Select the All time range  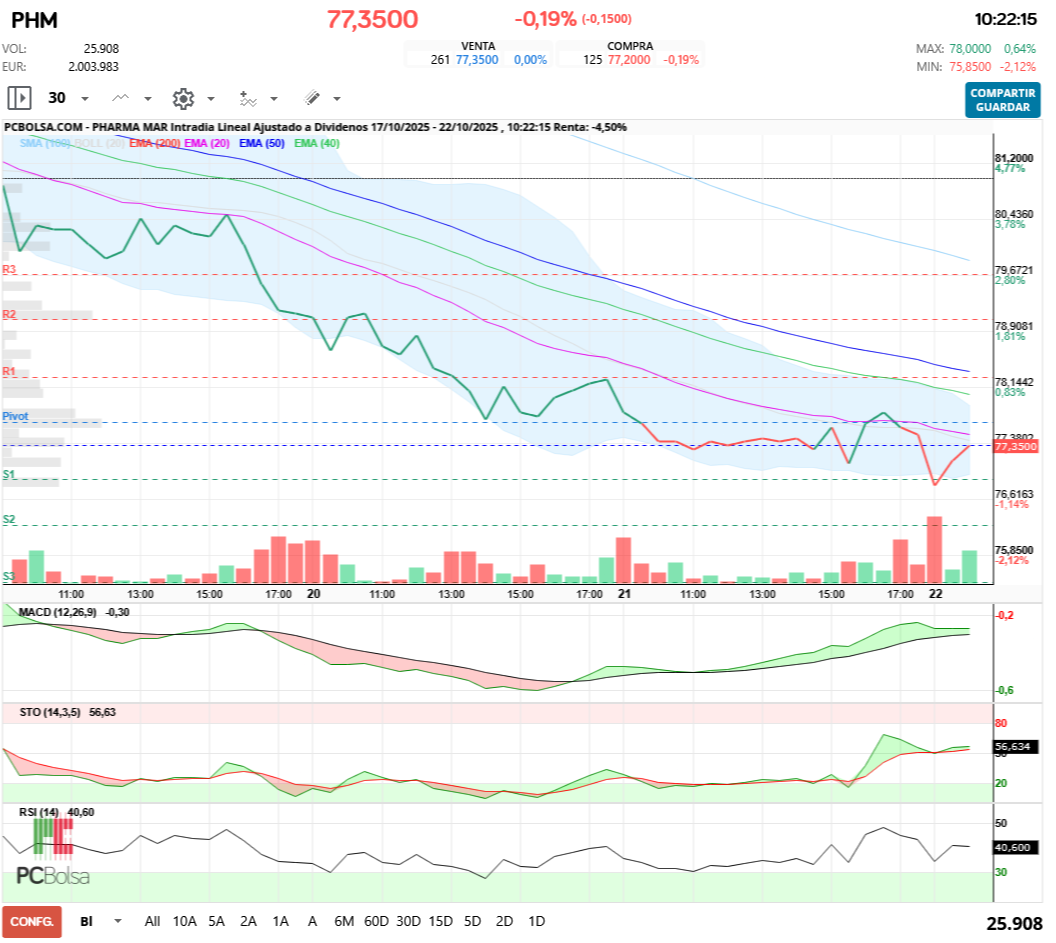coord(152,921)
